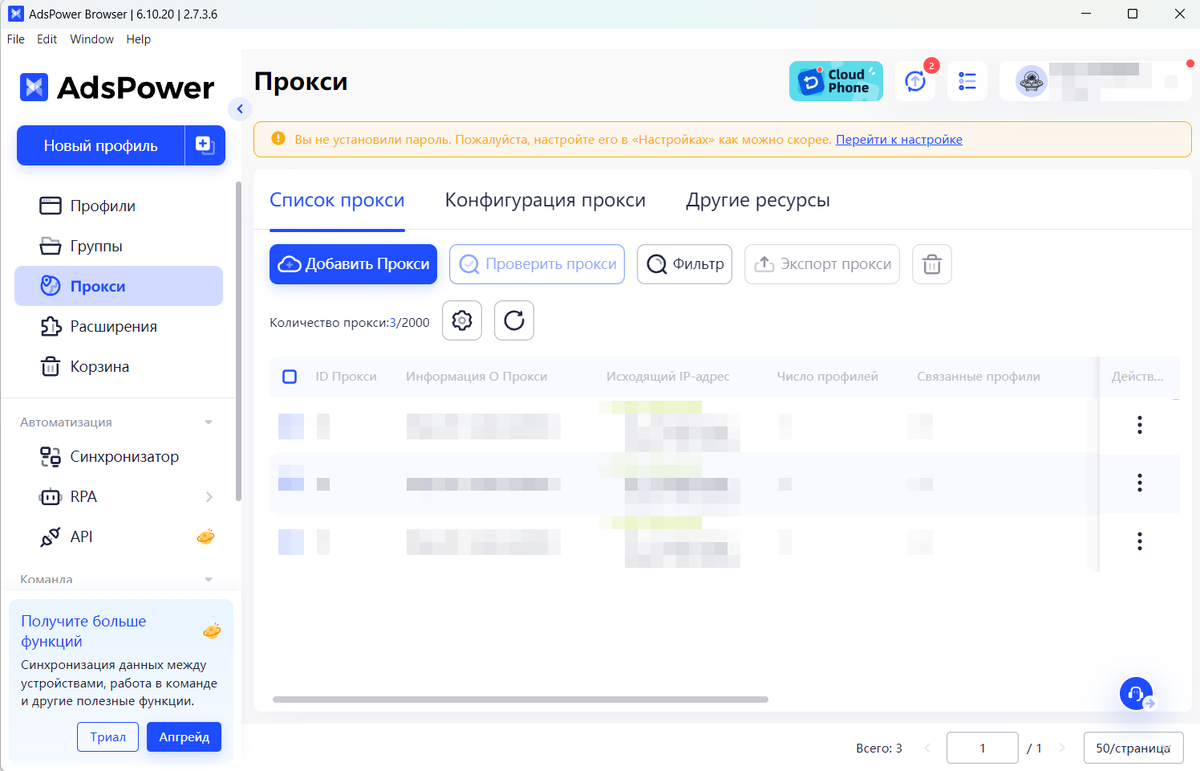The height and width of the screenshot is (771, 1200).
Task: Click the Триал button
Action: (x=108, y=737)
